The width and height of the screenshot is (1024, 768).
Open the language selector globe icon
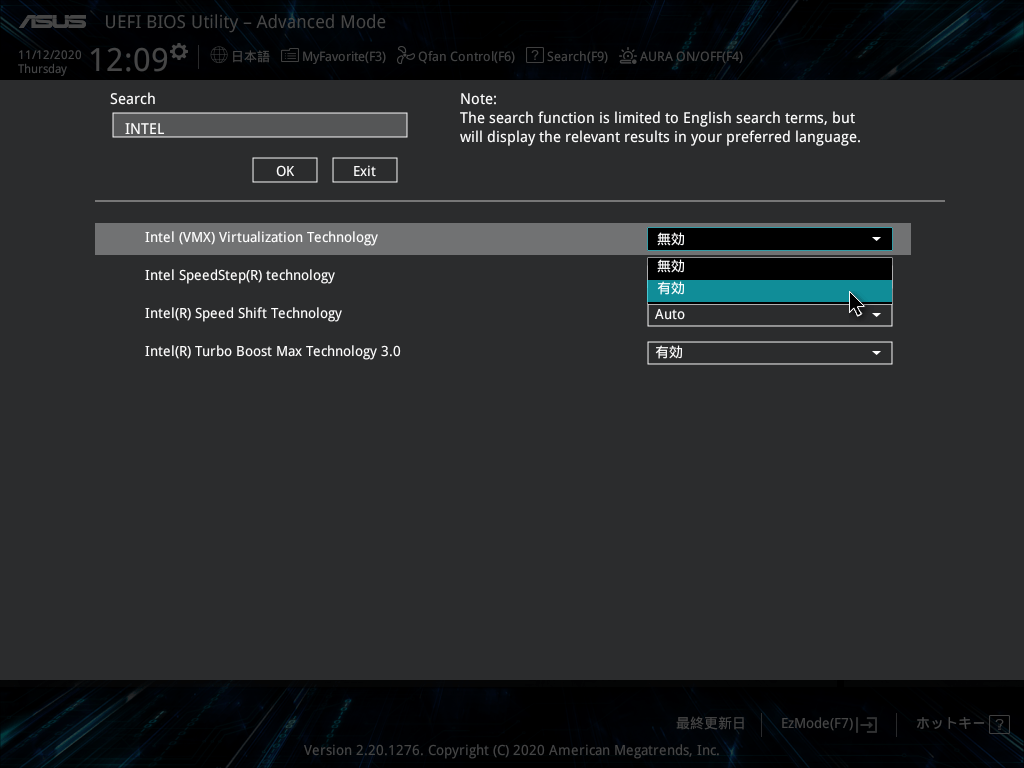[219, 56]
